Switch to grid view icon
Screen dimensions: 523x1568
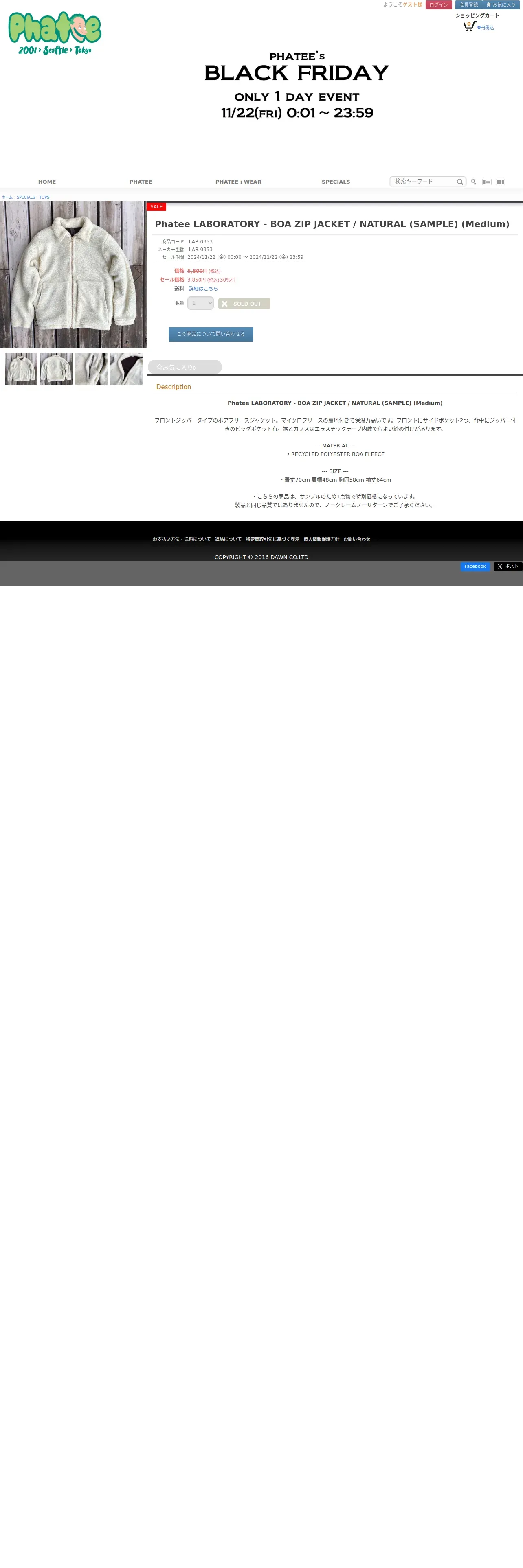[501, 182]
